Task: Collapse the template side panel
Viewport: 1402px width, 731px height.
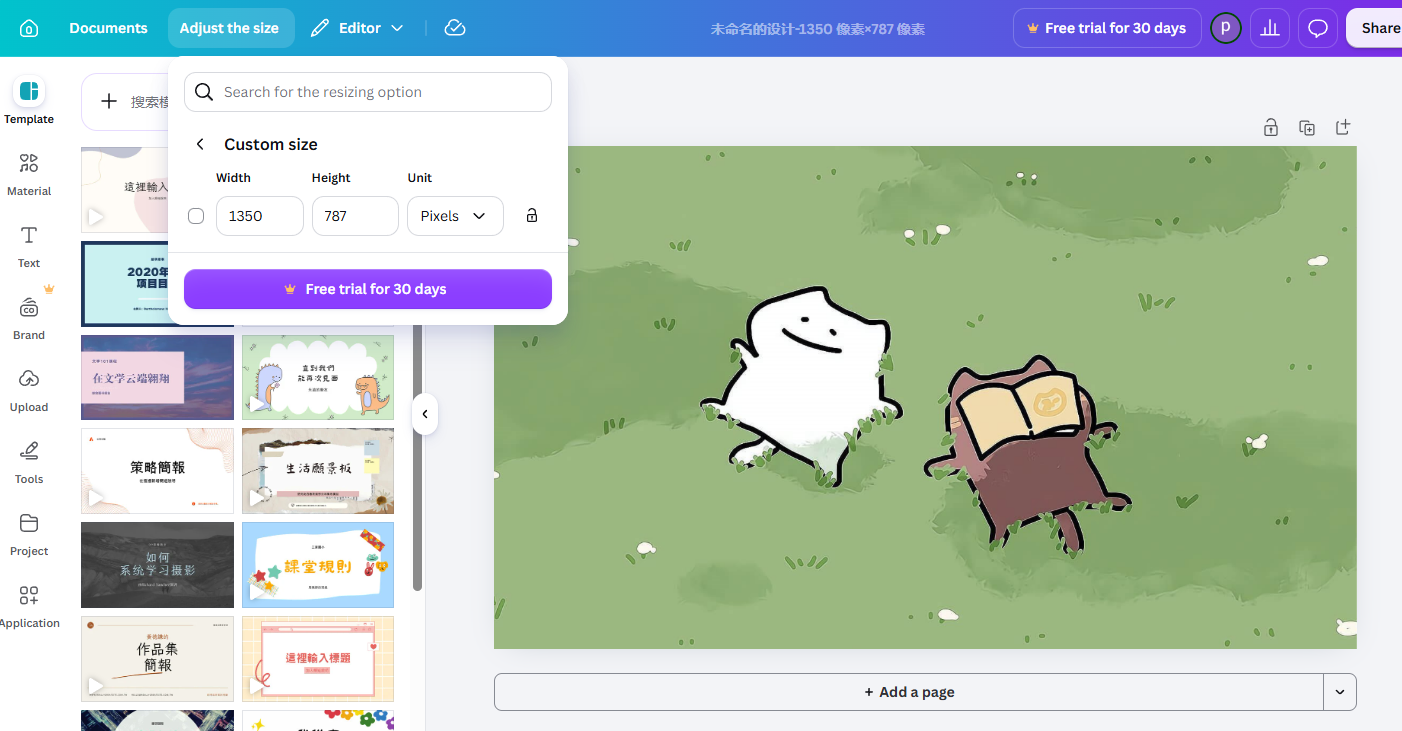Action: coord(425,414)
